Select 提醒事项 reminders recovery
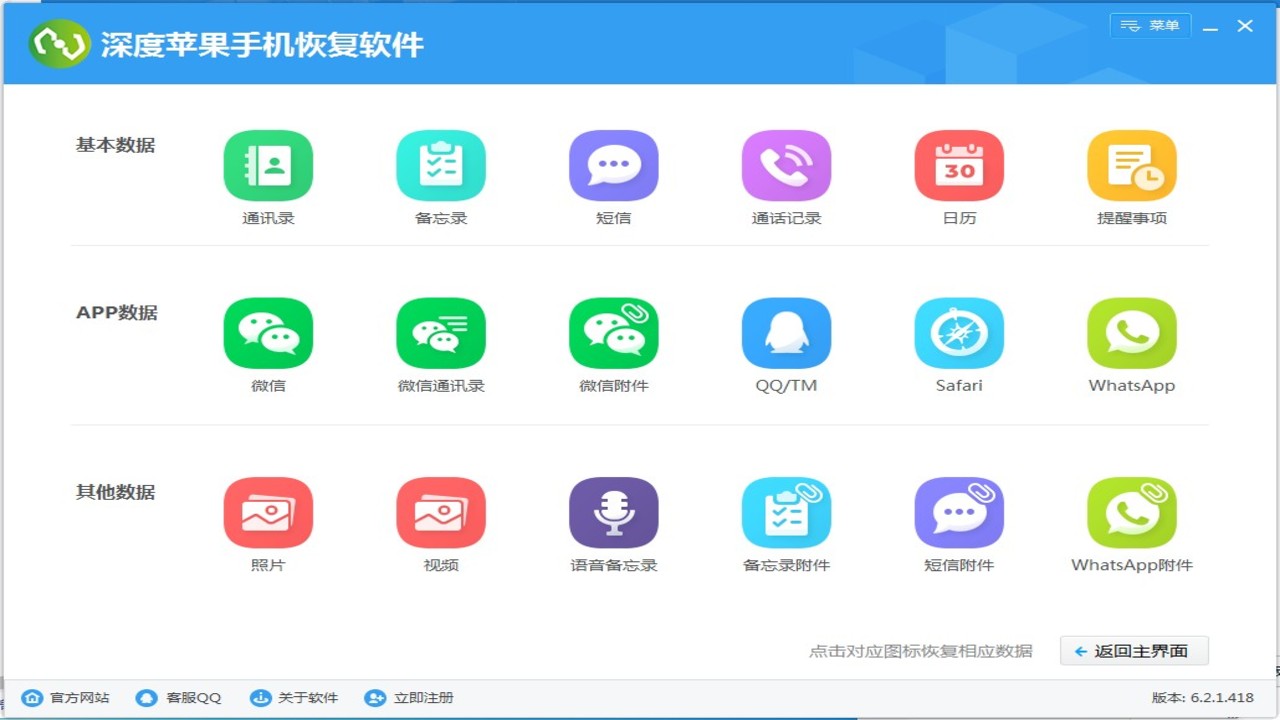 (1131, 165)
